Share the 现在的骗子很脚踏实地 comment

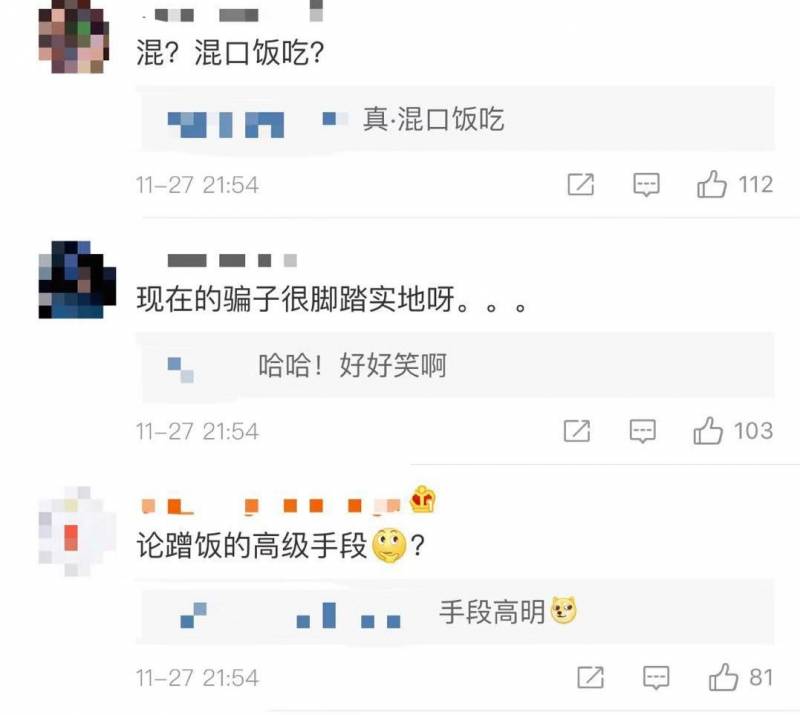(x=577, y=431)
